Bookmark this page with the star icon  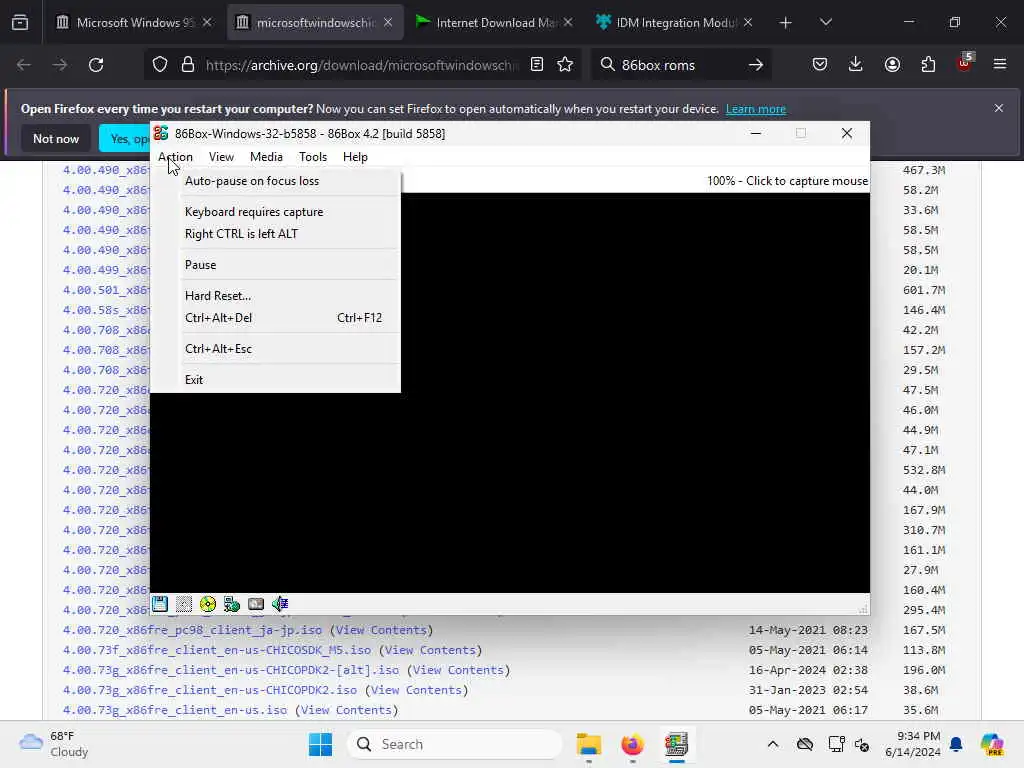point(565,65)
